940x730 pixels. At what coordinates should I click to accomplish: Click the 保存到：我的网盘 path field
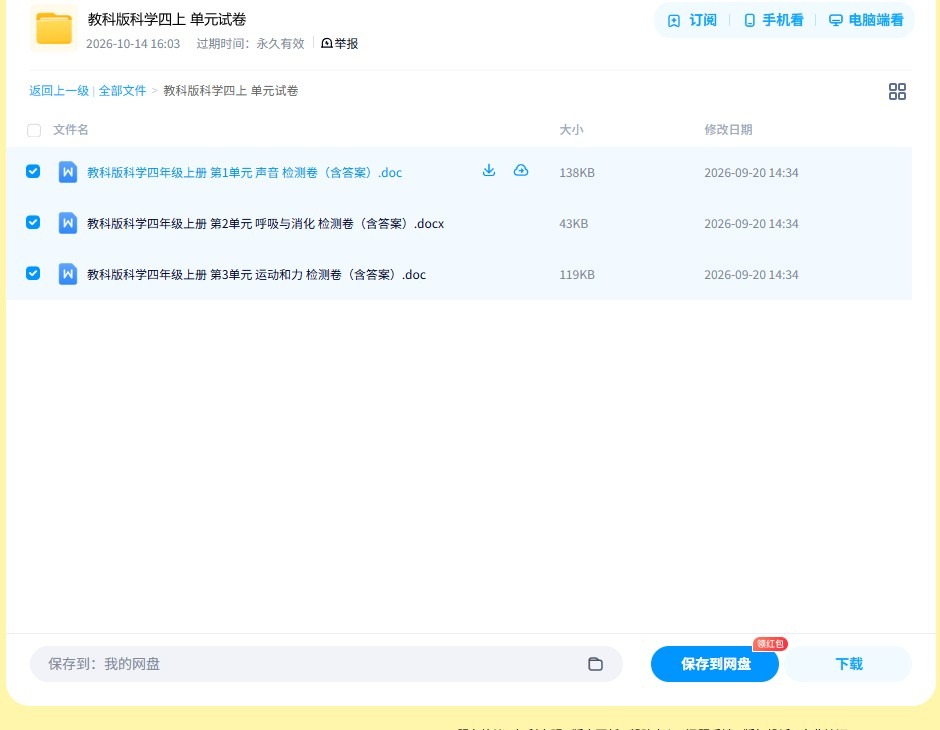[x=326, y=663]
